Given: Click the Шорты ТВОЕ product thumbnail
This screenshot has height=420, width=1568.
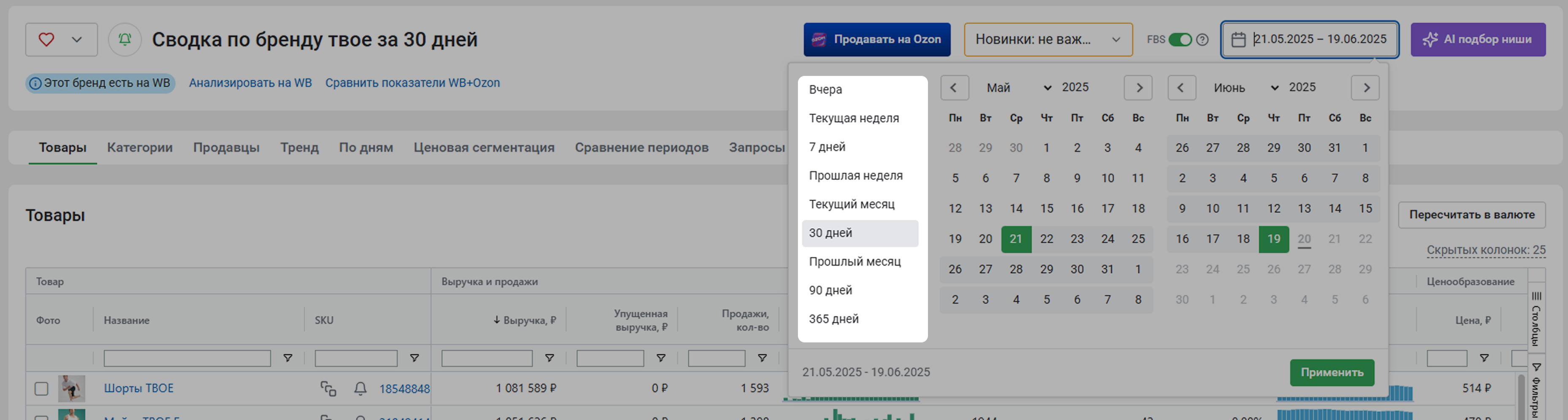Looking at the screenshot, I should click(71, 388).
